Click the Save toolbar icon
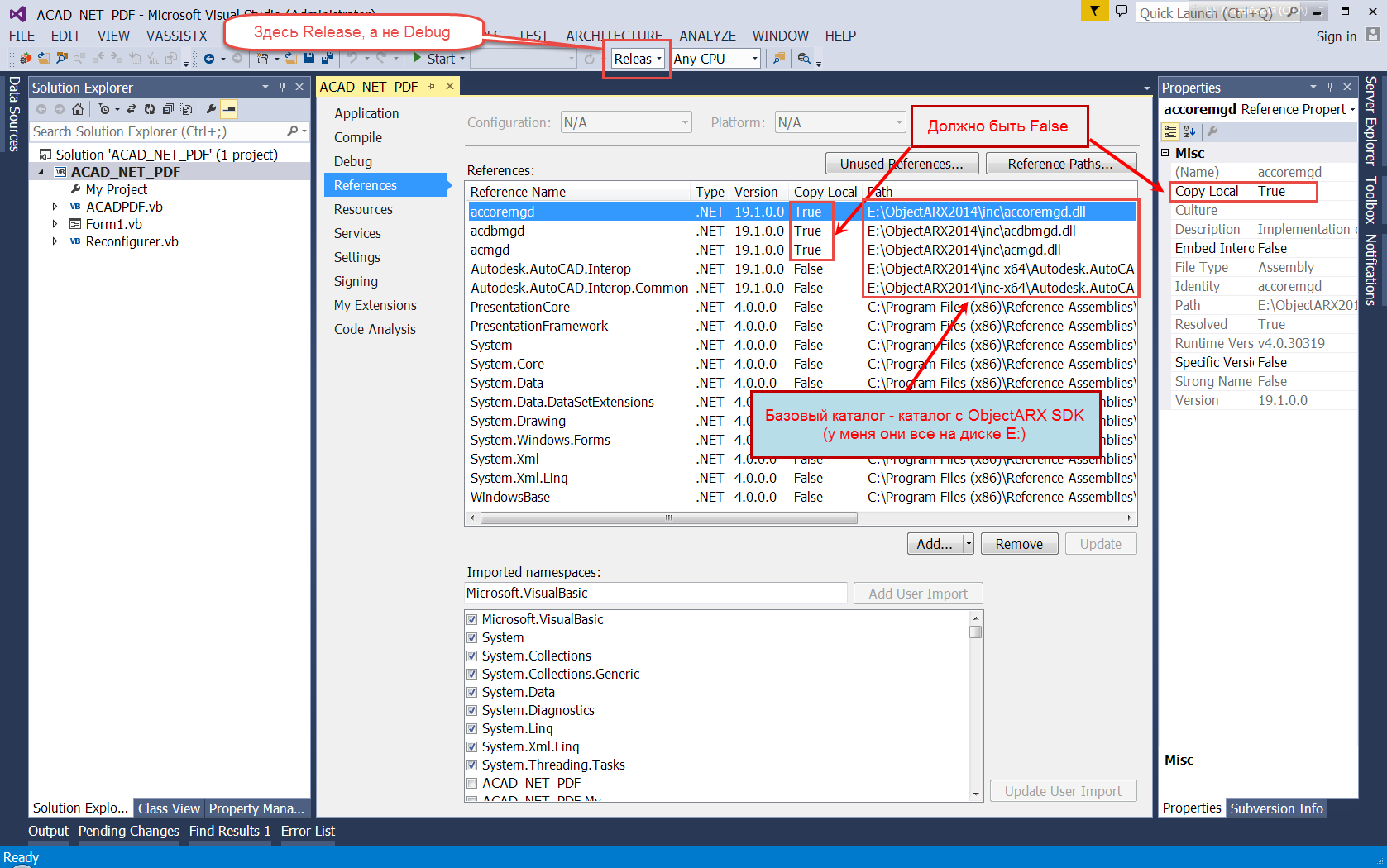This screenshot has width=1387, height=868. point(309,59)
